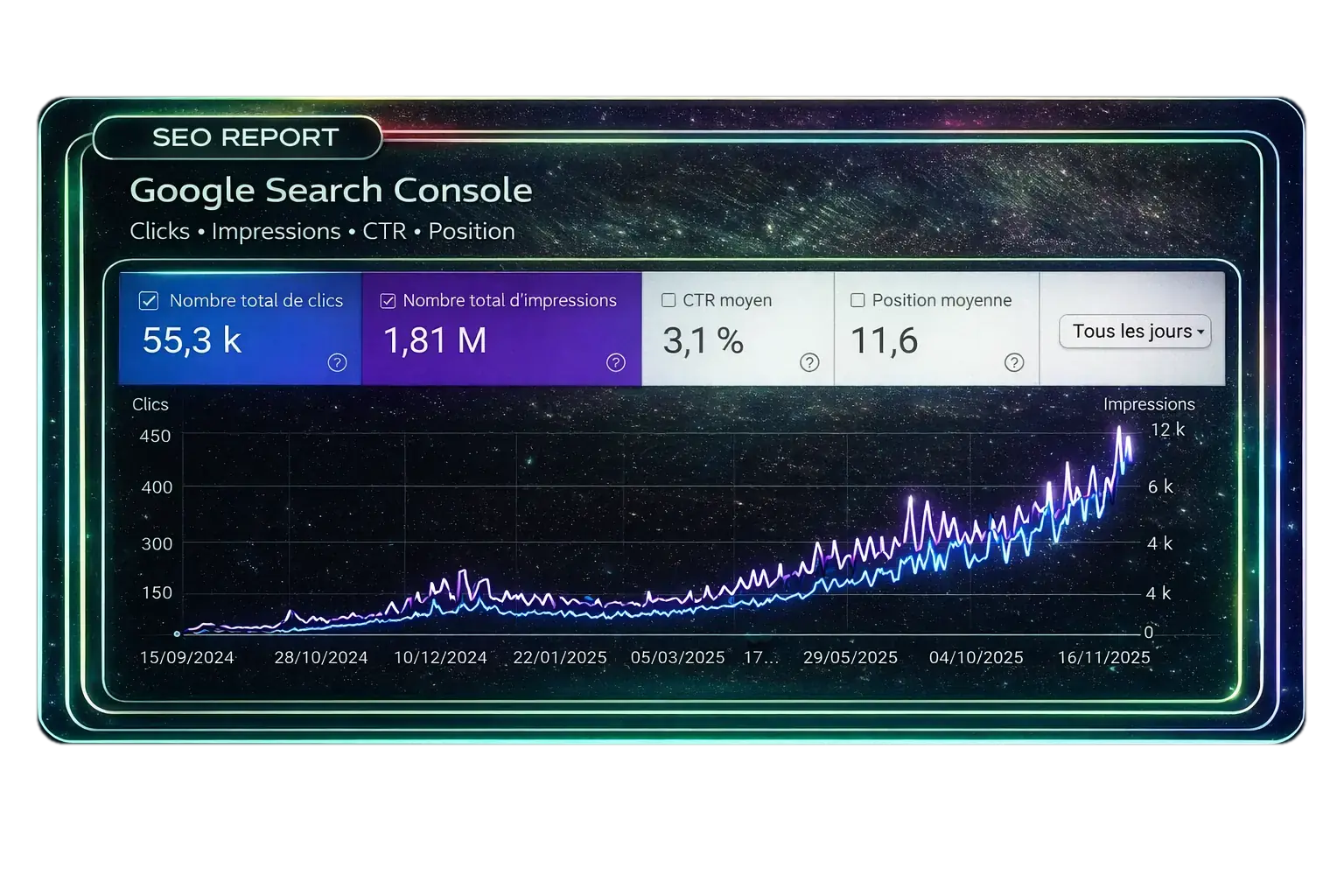This screenshot has height=896, width=1344.
Task: Click the truncated 17… date label
Action: click(x=760, y=657)
